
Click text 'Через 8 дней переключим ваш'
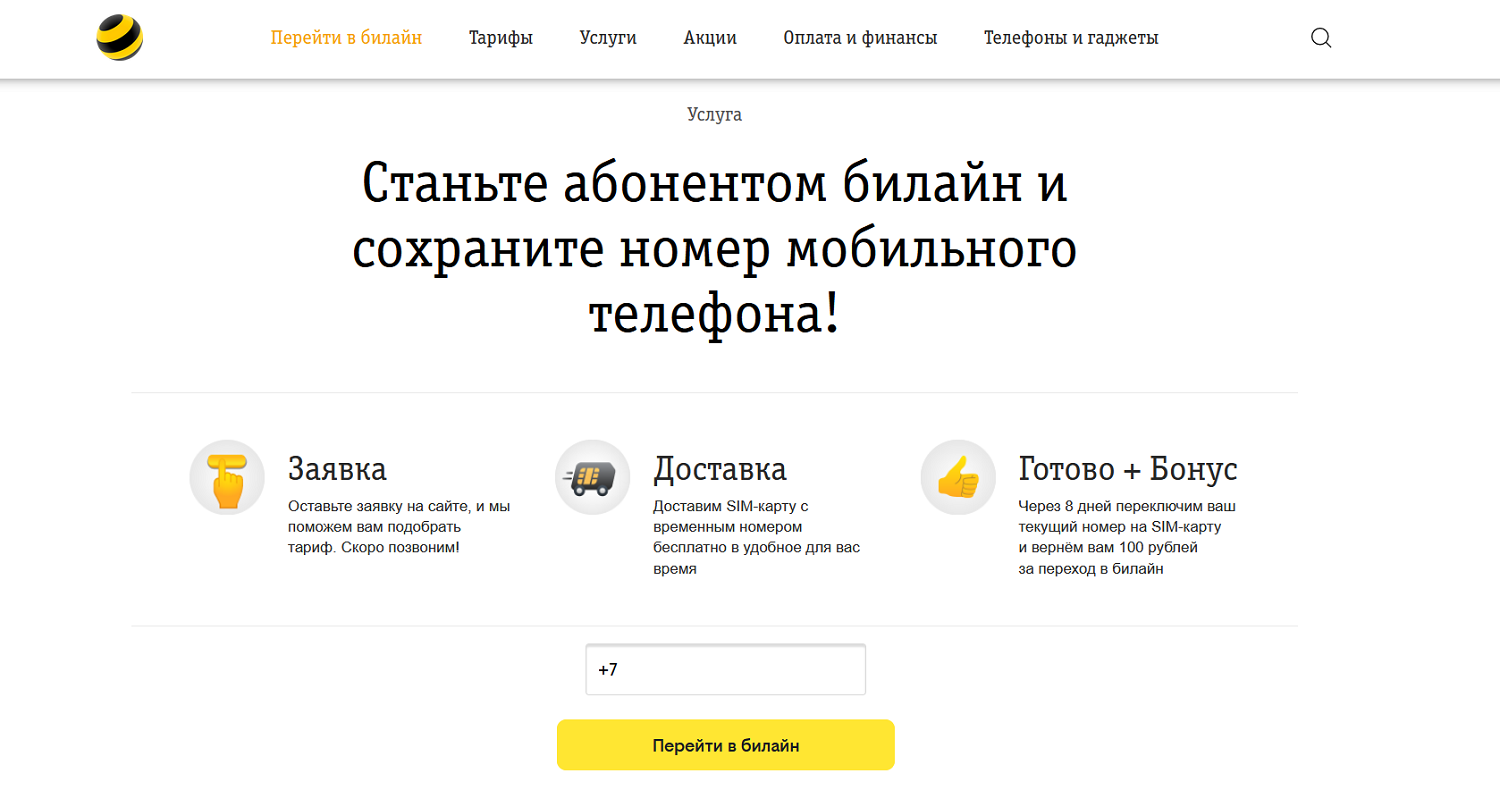point(1128,506)
